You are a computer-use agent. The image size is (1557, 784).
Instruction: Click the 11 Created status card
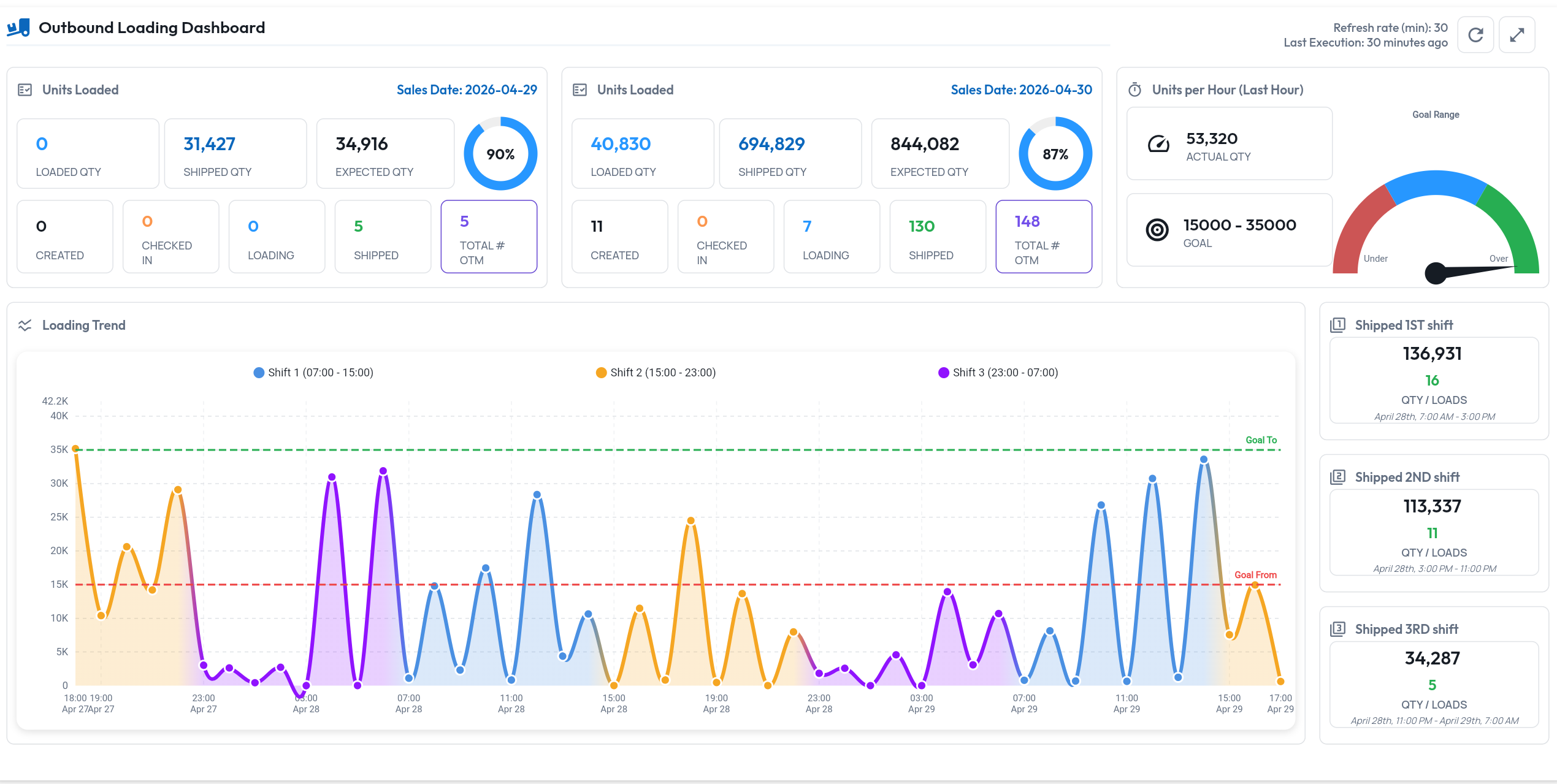point(619,237)
